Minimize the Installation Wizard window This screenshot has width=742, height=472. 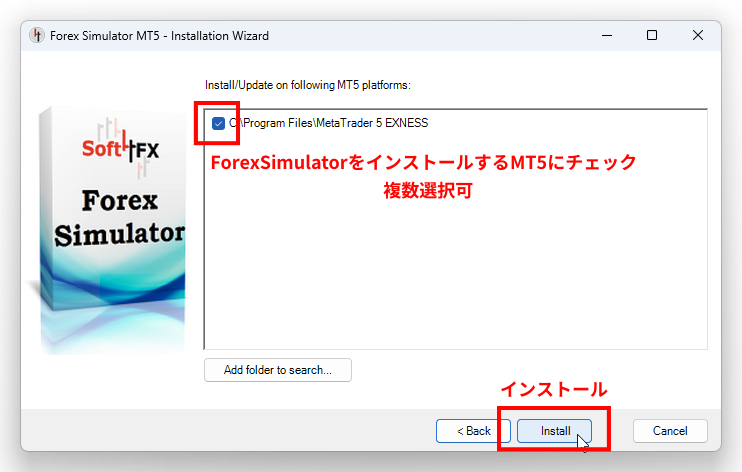[607, 36]
